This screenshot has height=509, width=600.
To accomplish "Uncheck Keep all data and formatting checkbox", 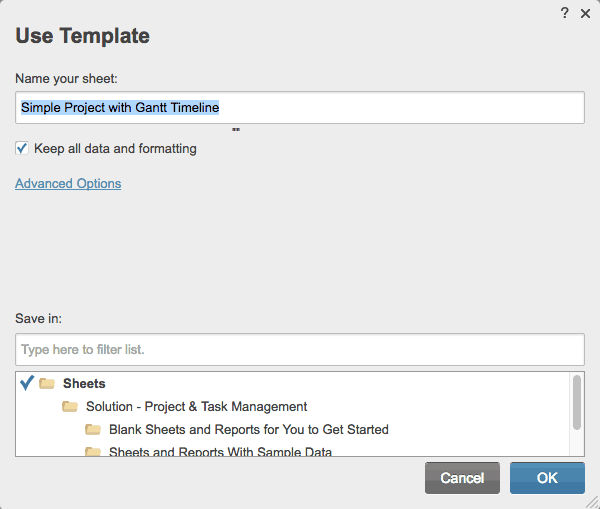I will tap(22, 148).
